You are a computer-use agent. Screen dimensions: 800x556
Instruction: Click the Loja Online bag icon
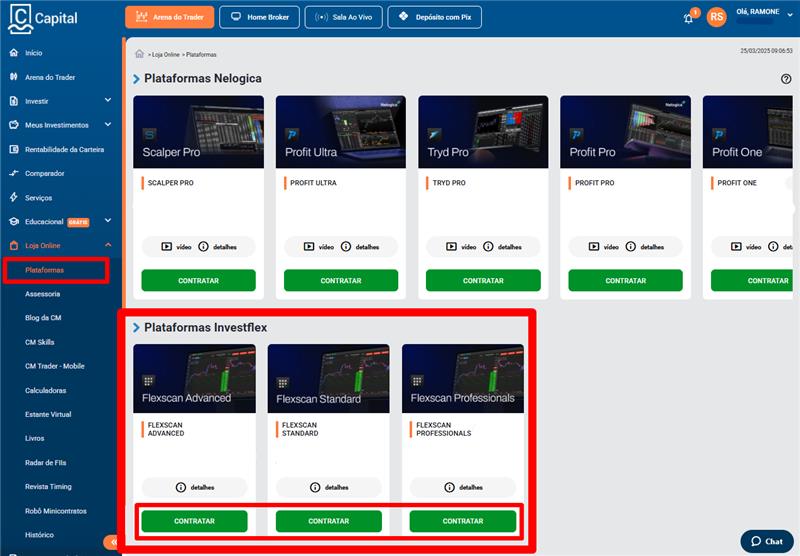click(14, 245)
